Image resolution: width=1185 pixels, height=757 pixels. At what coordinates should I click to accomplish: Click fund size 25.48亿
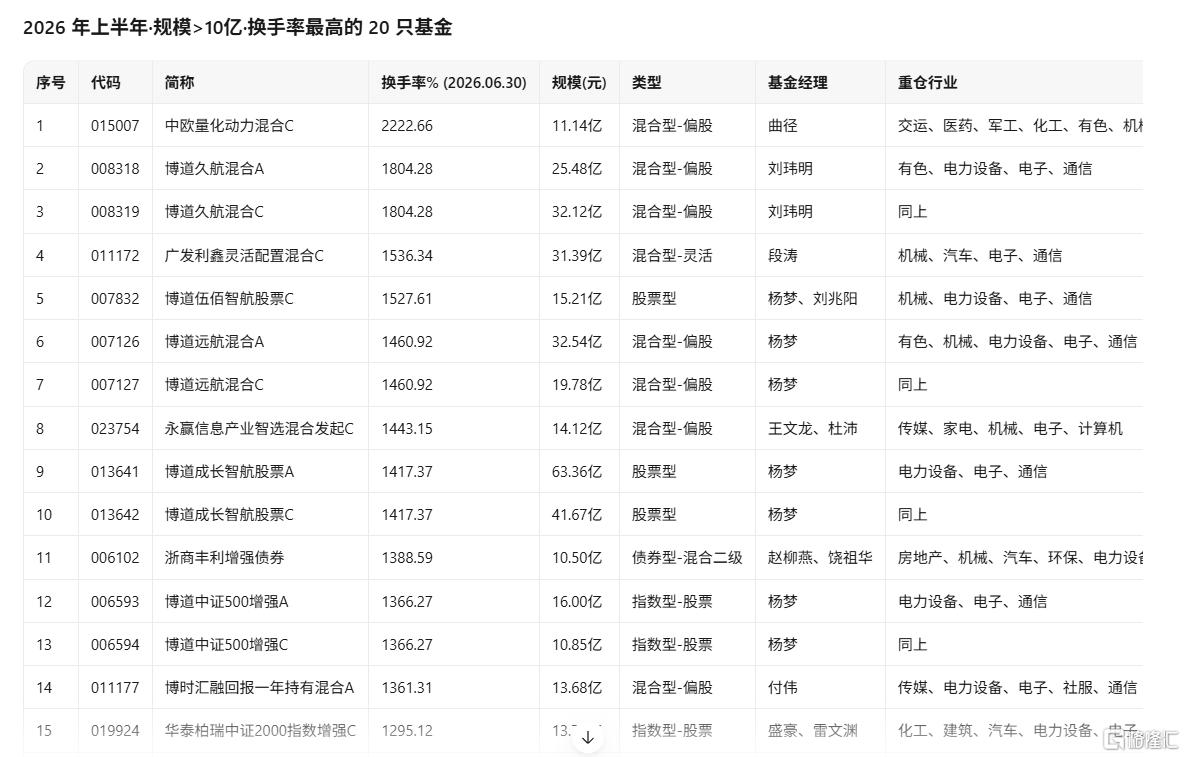pos(577,168)
